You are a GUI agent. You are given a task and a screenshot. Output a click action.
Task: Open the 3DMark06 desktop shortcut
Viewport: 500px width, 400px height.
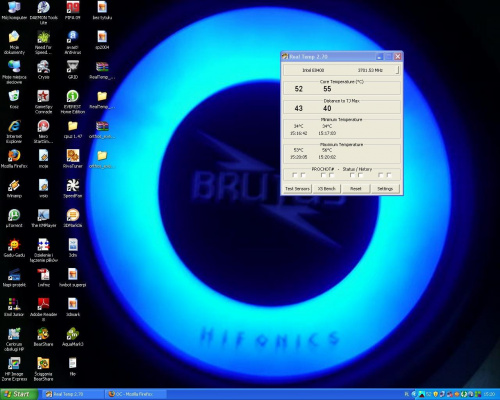[73, 218]
